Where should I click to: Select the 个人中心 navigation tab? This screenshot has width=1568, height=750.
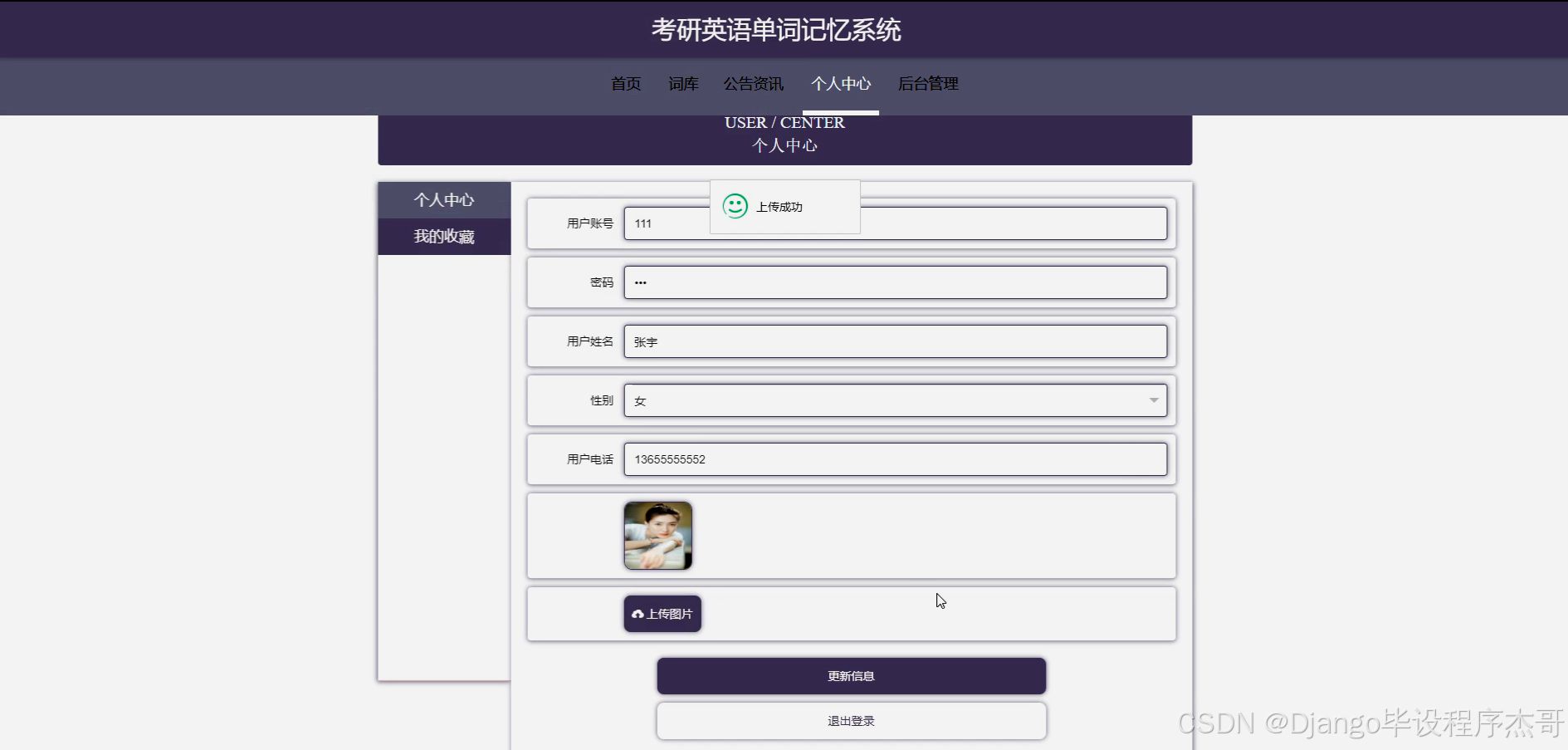pyautogui.click(x=841, y=84)
